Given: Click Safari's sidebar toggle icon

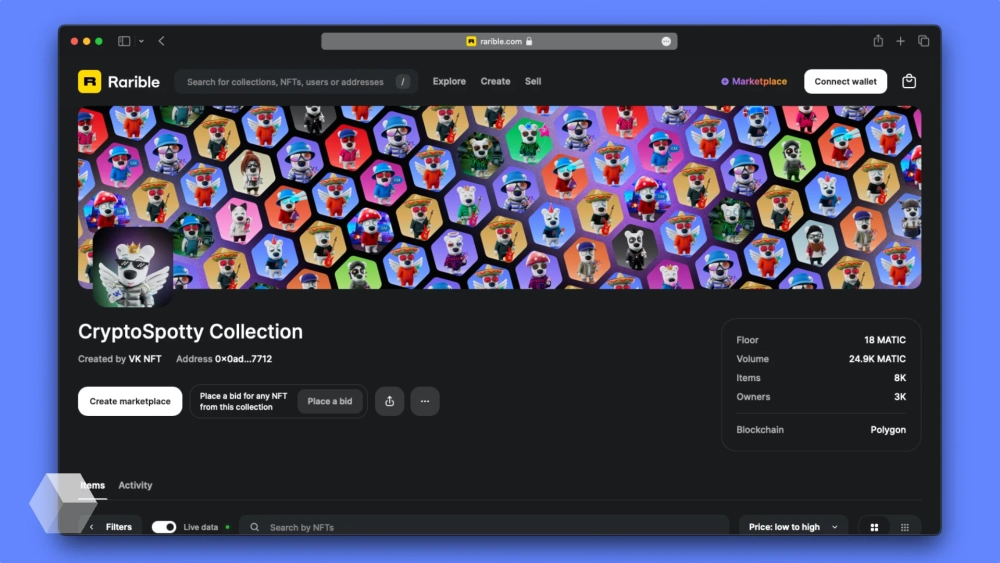Looking at the screenshot, I should coord(124,41).
